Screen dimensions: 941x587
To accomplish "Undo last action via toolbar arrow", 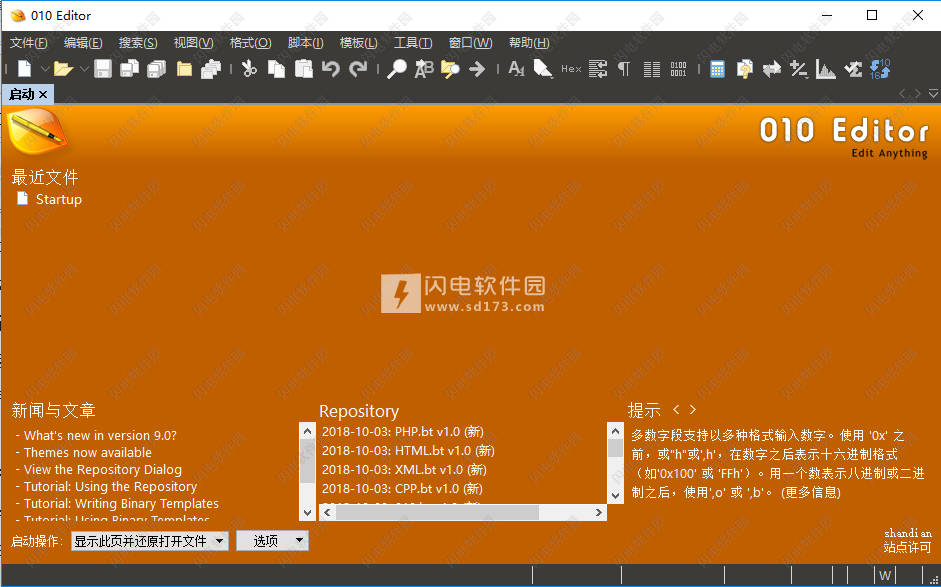I will tap(331, 69).
